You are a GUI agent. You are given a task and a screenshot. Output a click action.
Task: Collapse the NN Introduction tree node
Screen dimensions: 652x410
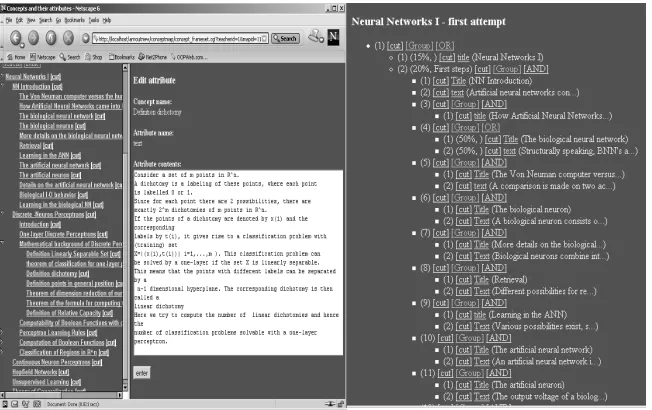click(x=2, y=86)
